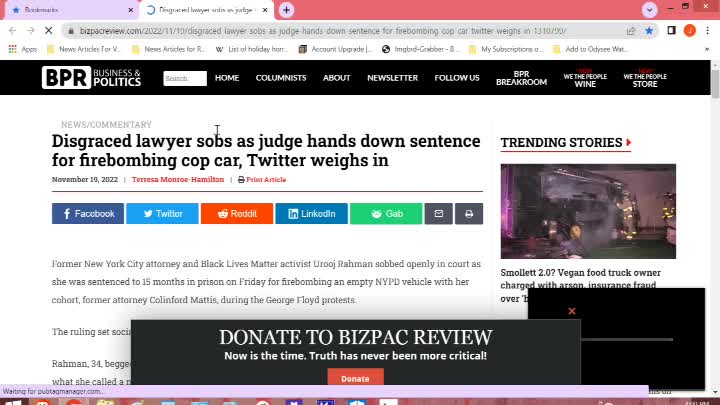Viewport: 720px width, 405px height.
Task: Open the Apps shortcut in bookmarks bar
Action: (x=23, y=49)
